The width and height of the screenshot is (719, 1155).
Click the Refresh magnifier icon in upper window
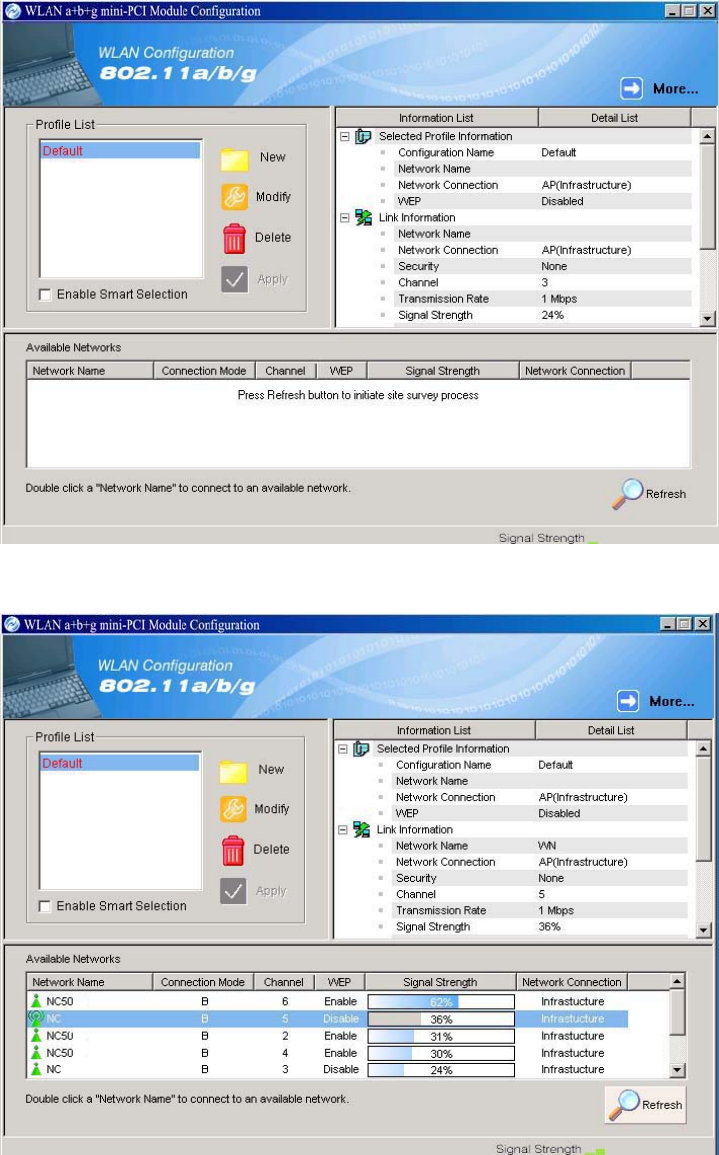tap(627, 494)
